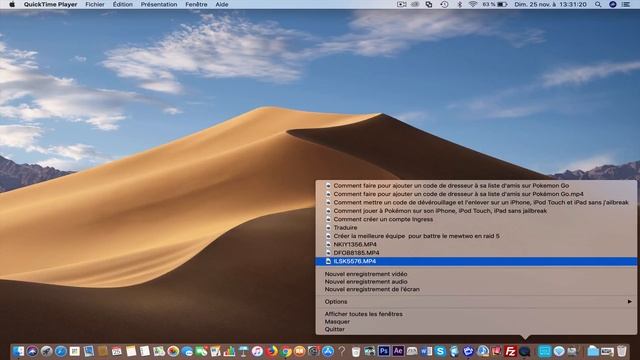Screen dimensions: 640x360
Task: Open Keynote podium icon in Dock
Action: [x=243, y=351]
